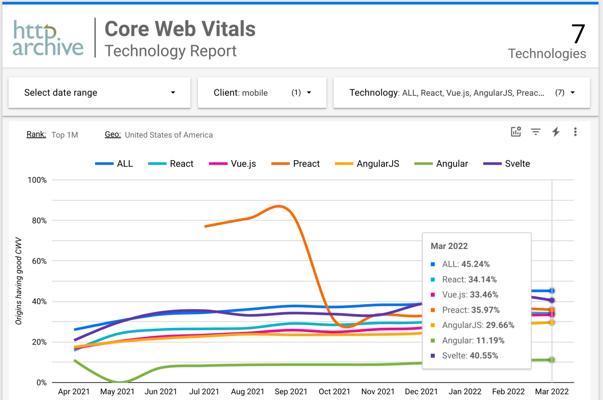
Task: Toggle the Svelte legend entry
Action: [506, 164]
